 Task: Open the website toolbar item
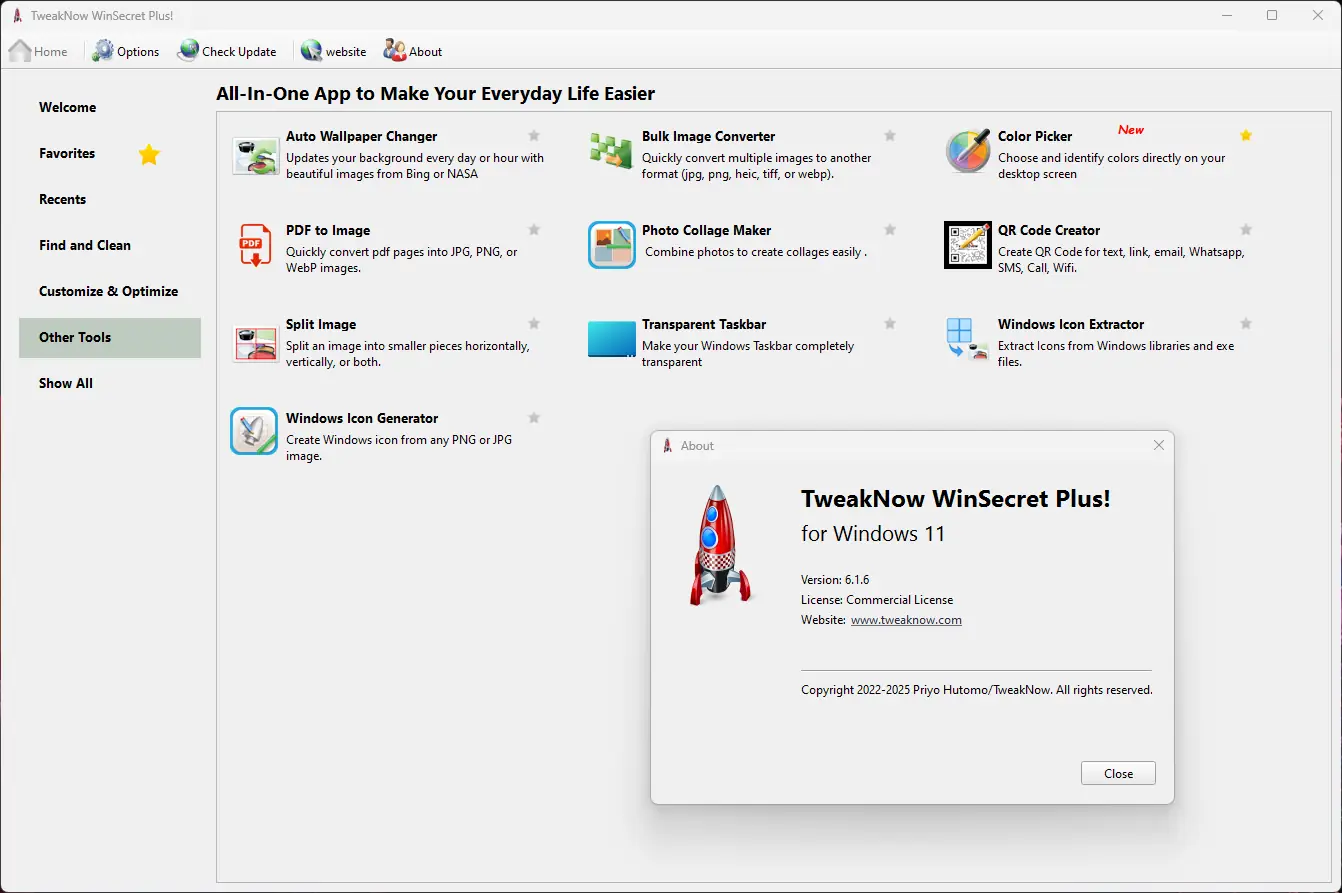(x=334, y=51)
